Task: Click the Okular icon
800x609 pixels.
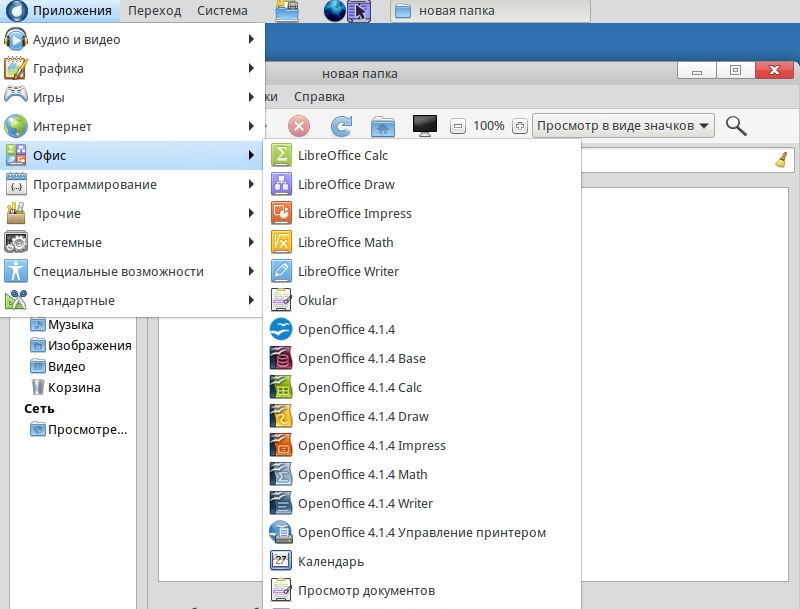Action: coord(281,300)
